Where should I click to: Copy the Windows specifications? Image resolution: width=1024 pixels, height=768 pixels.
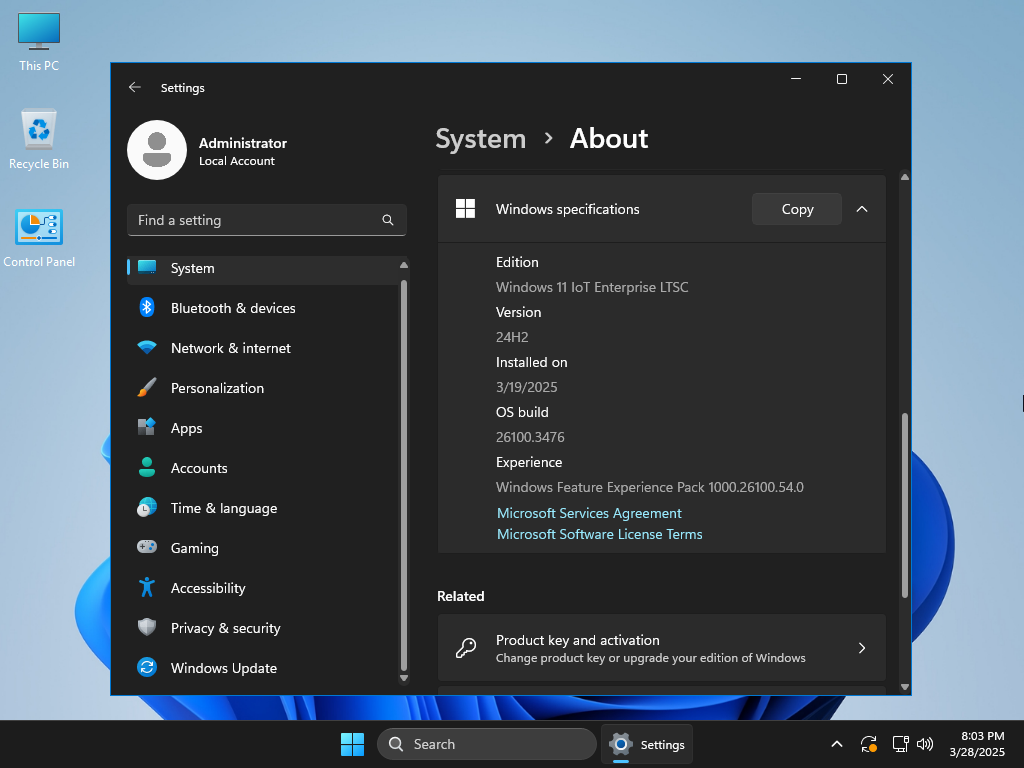coord(797,209)
